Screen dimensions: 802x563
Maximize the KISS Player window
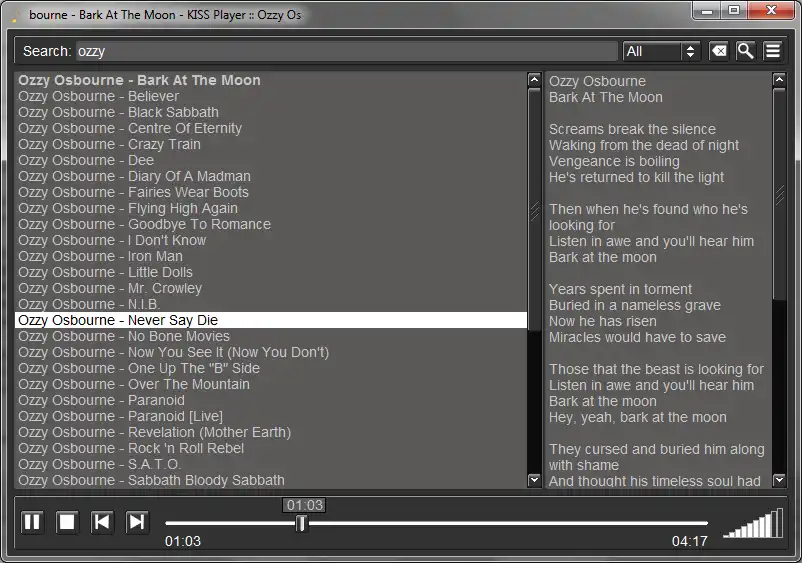(x=734, y=11)
